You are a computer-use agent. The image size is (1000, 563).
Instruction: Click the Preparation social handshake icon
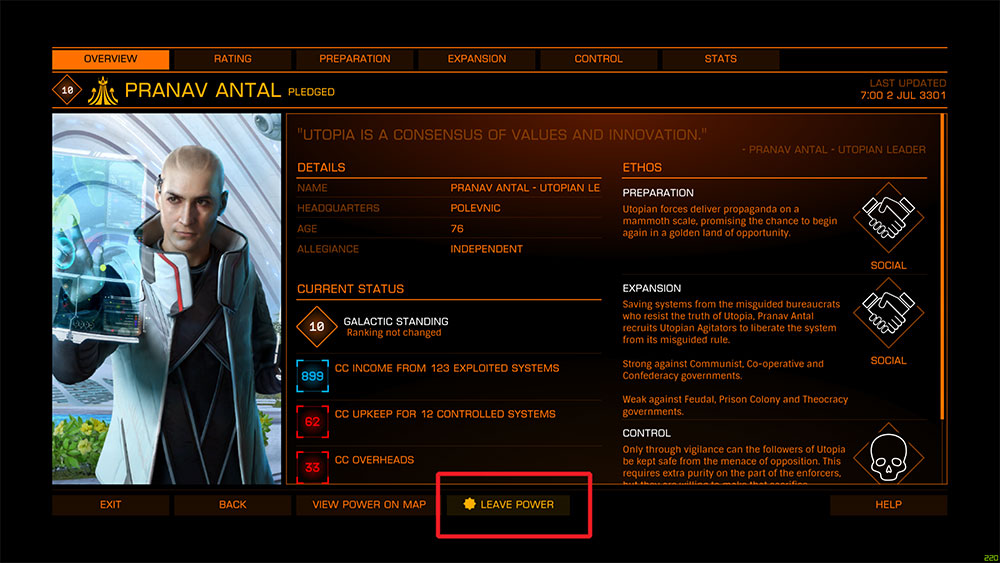point(888,217)
